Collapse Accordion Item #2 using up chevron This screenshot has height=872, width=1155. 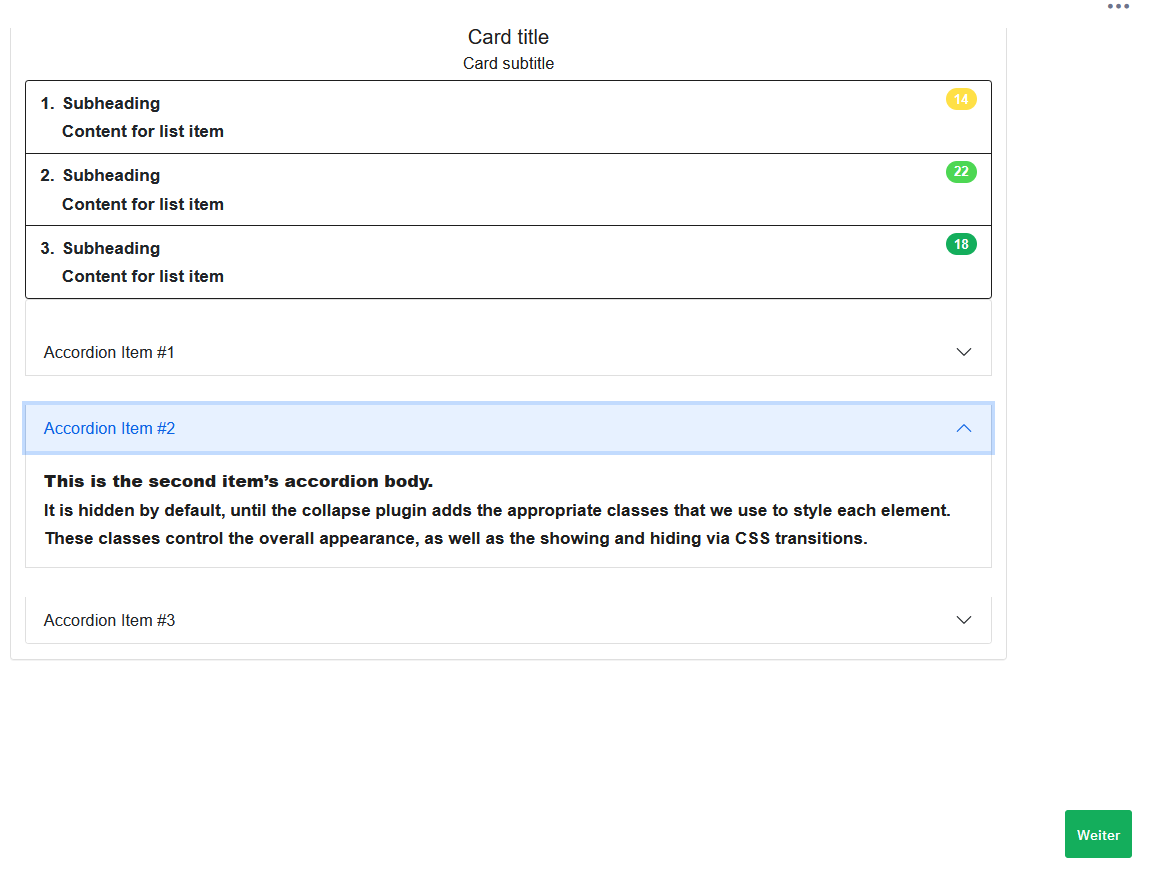click(x=963, y=428)
